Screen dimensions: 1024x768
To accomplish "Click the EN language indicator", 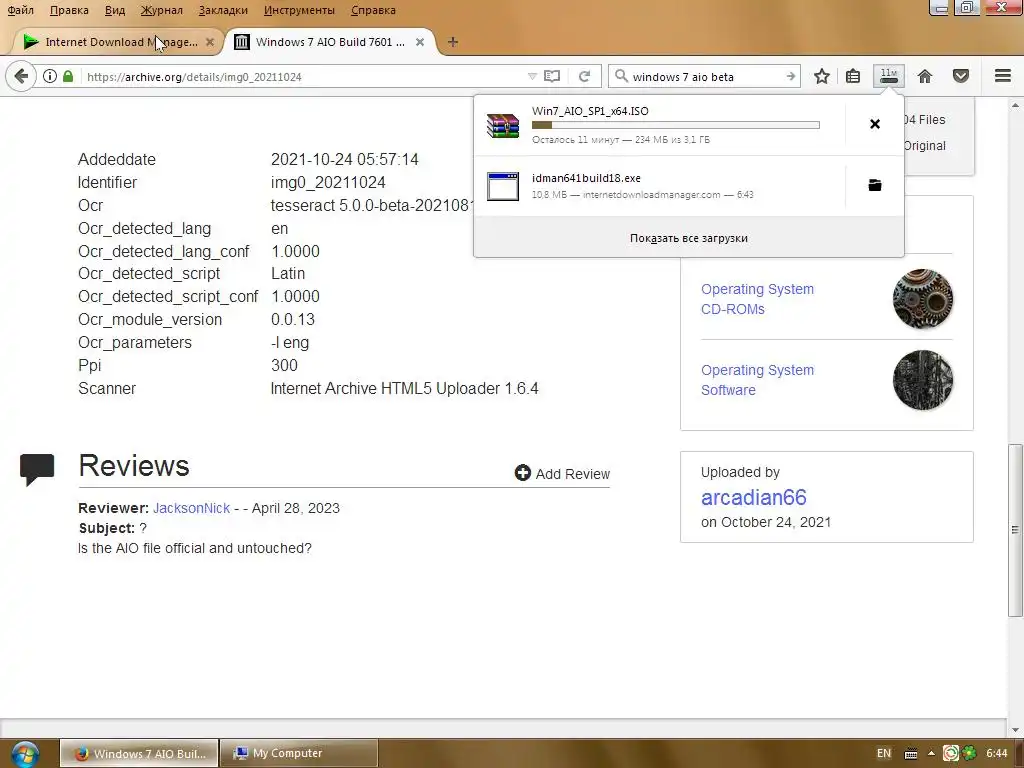I will (884, 753).
